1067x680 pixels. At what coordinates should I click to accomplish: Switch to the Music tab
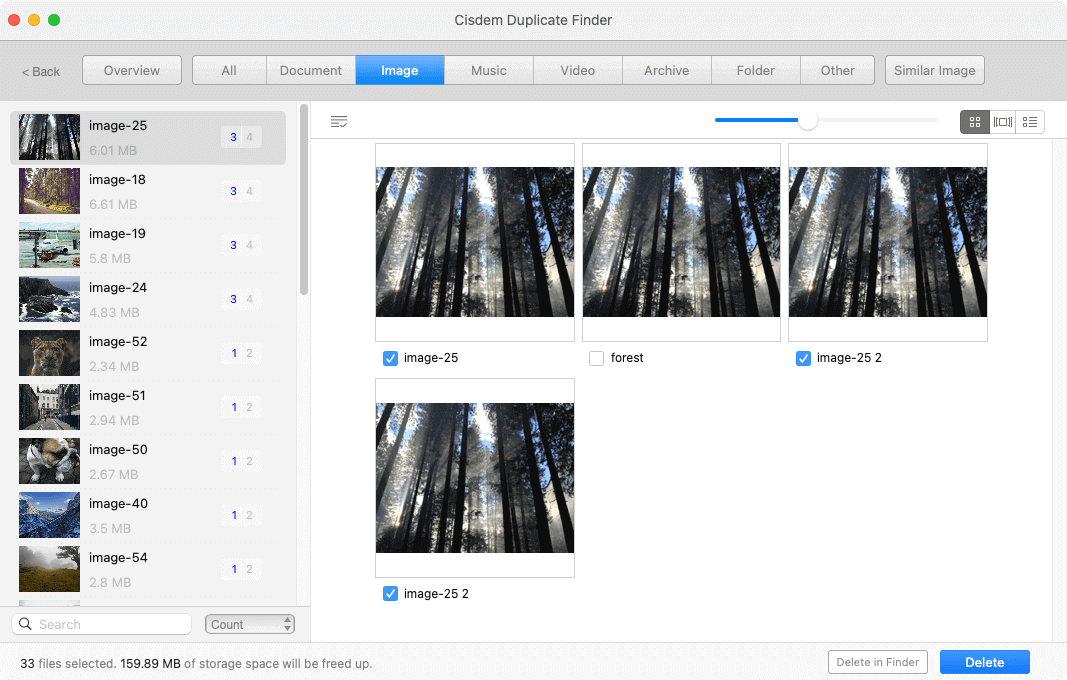pyautogui.click(x=488, y=70)
